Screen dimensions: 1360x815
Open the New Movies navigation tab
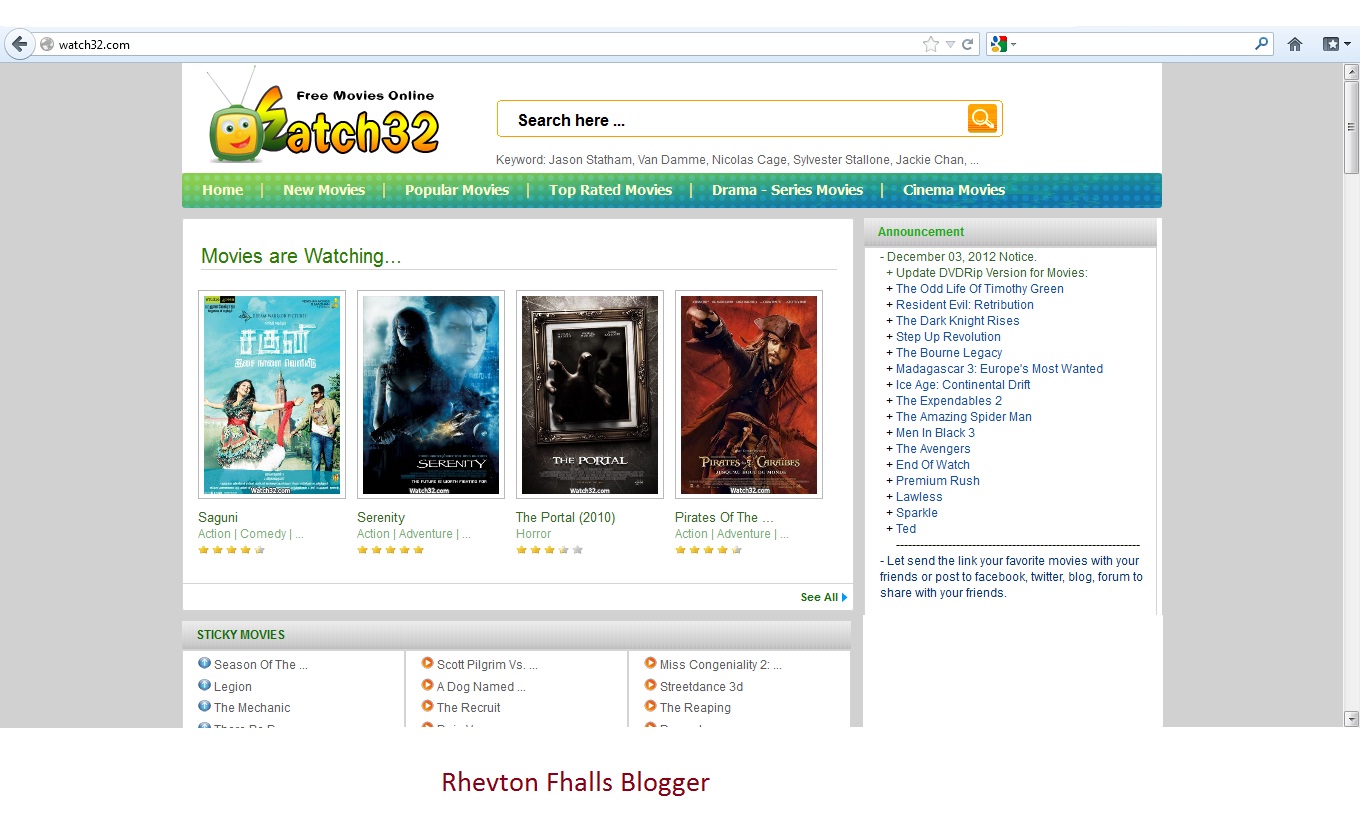point(324,190)
